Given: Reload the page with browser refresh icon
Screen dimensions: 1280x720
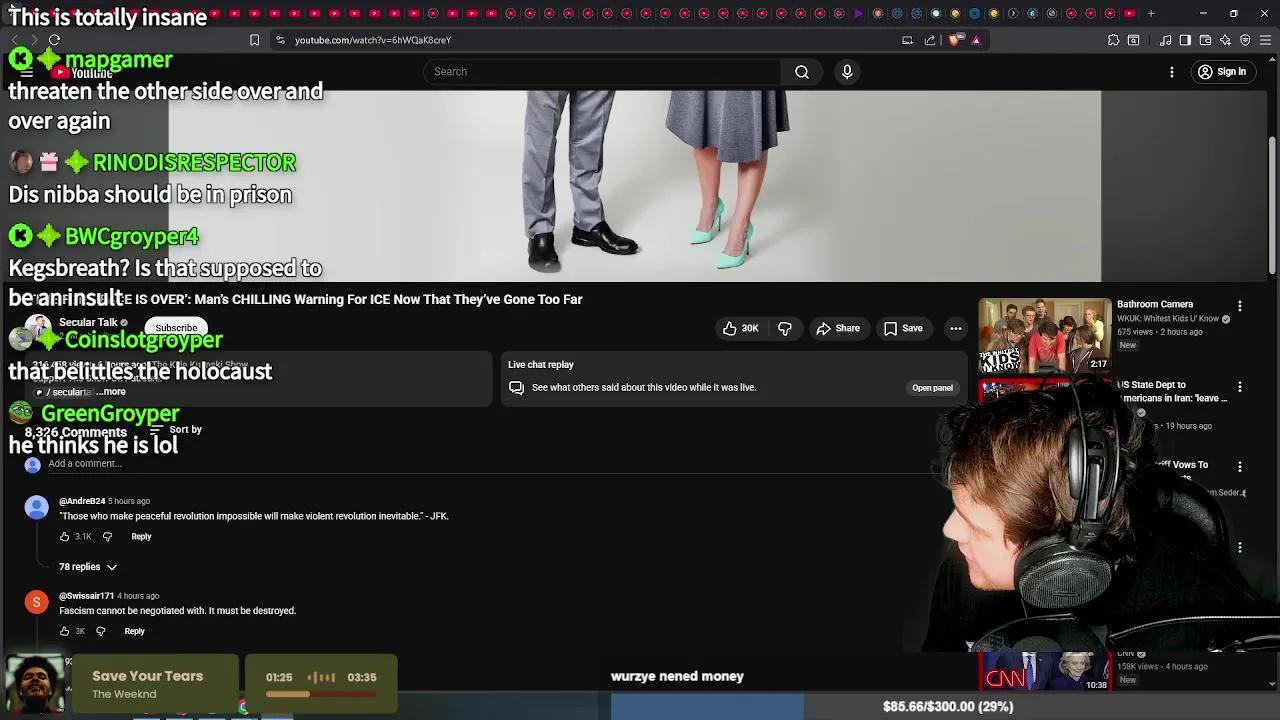Looking at the screenshot, I should pos(54,40).
